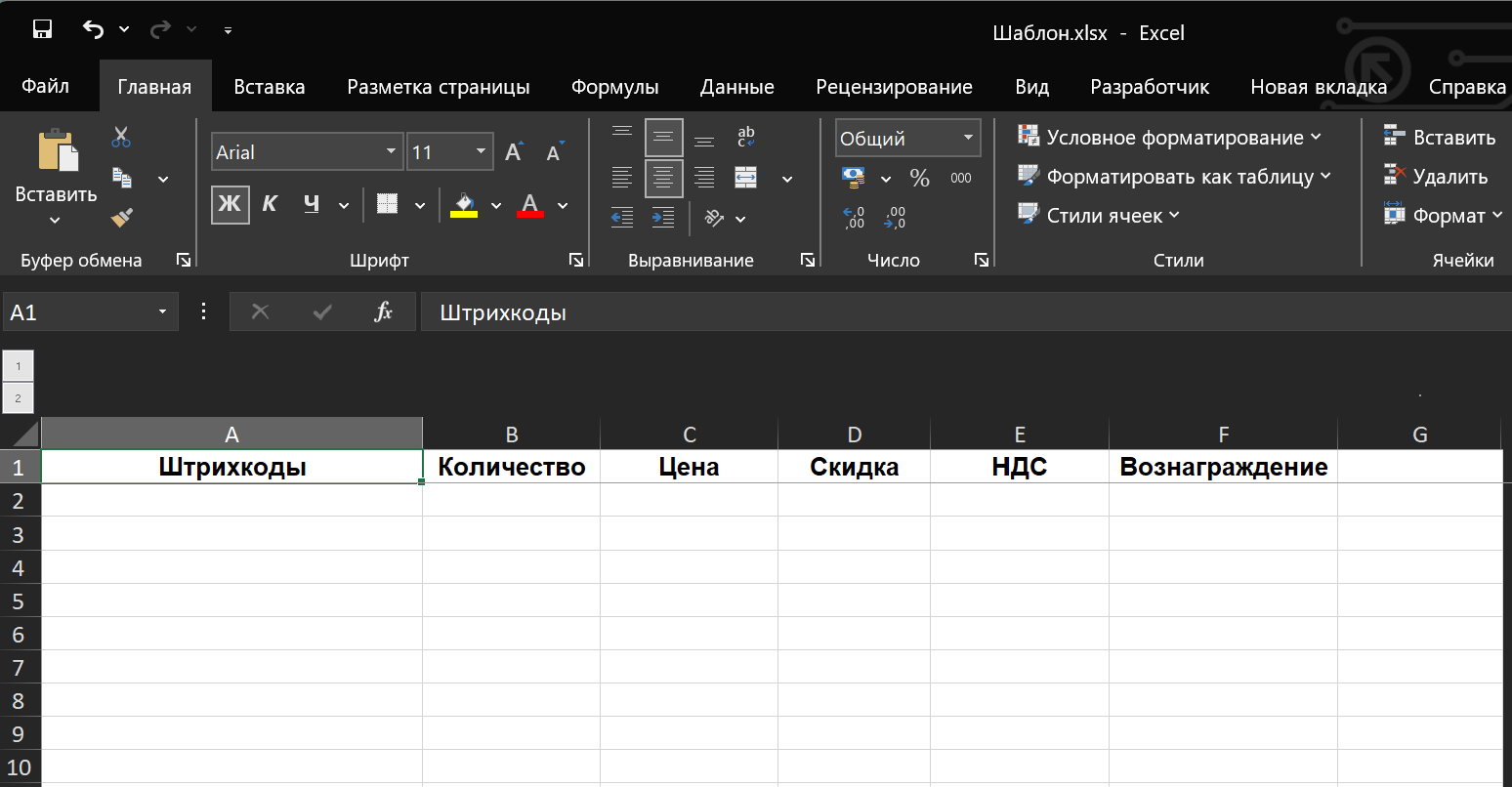This screenshot has height=787, width=1512.
Task: Select column C header
Action: pos(690,435)
